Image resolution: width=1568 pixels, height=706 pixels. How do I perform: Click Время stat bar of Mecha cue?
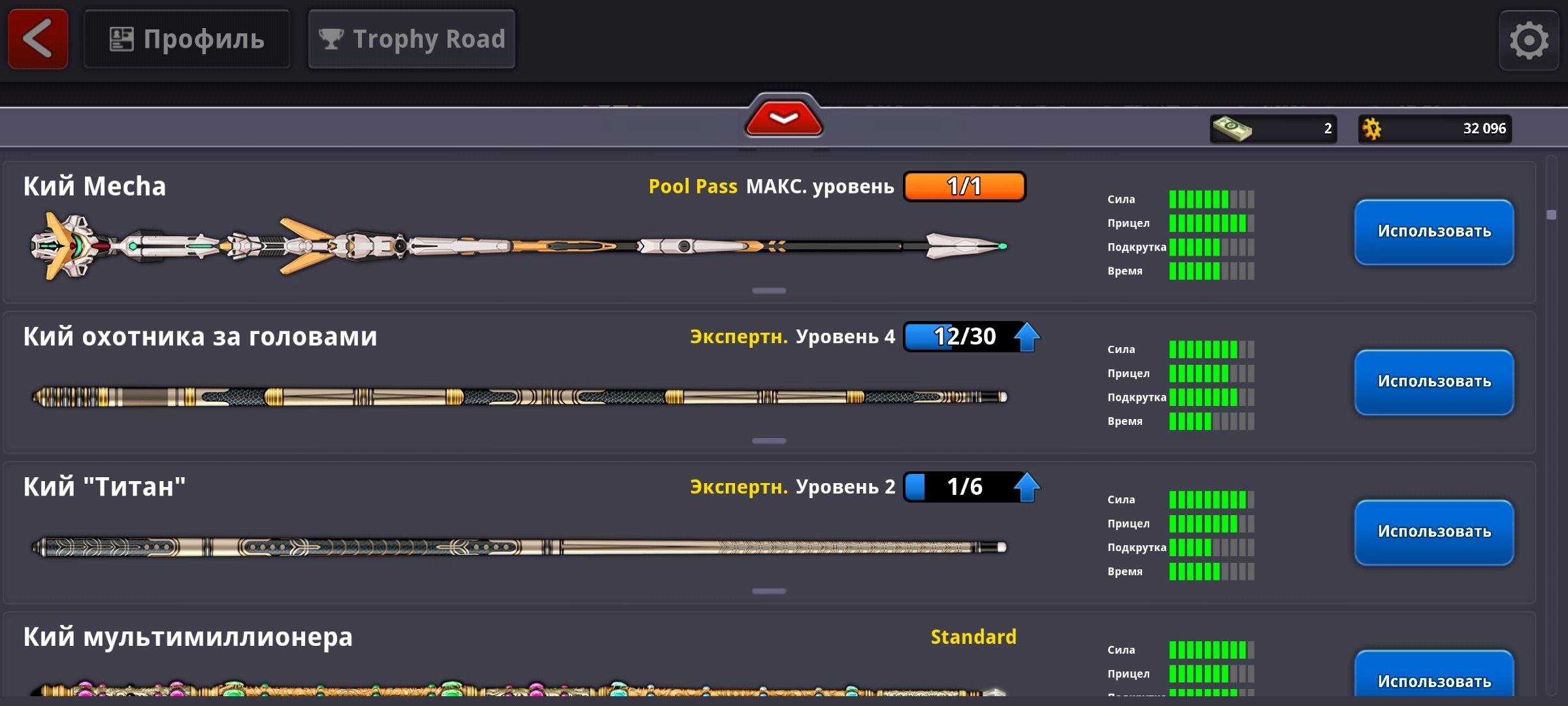click(x=1212, y=271)
